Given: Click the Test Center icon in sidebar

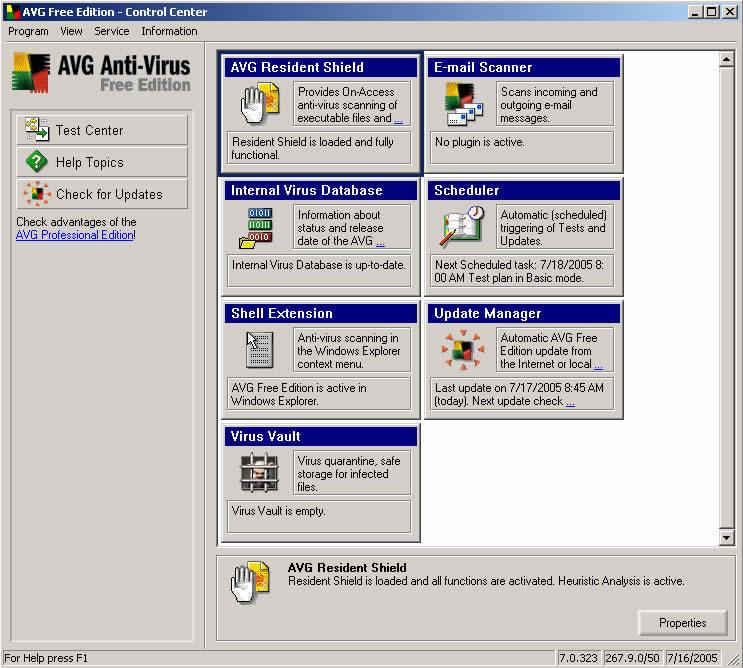Looking at the screenshot, I should pos(36,129).
